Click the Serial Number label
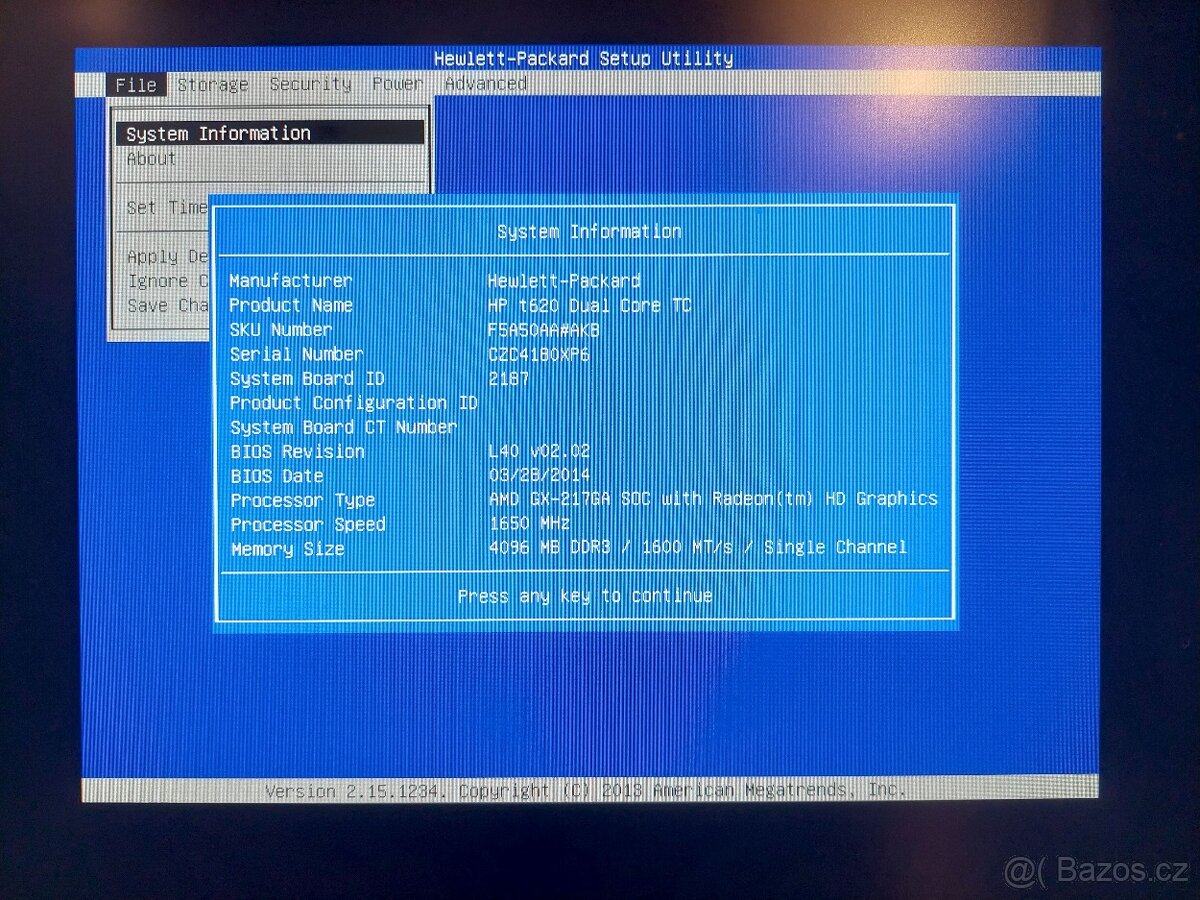This screenshot has width=1200, height=900. 296,354
